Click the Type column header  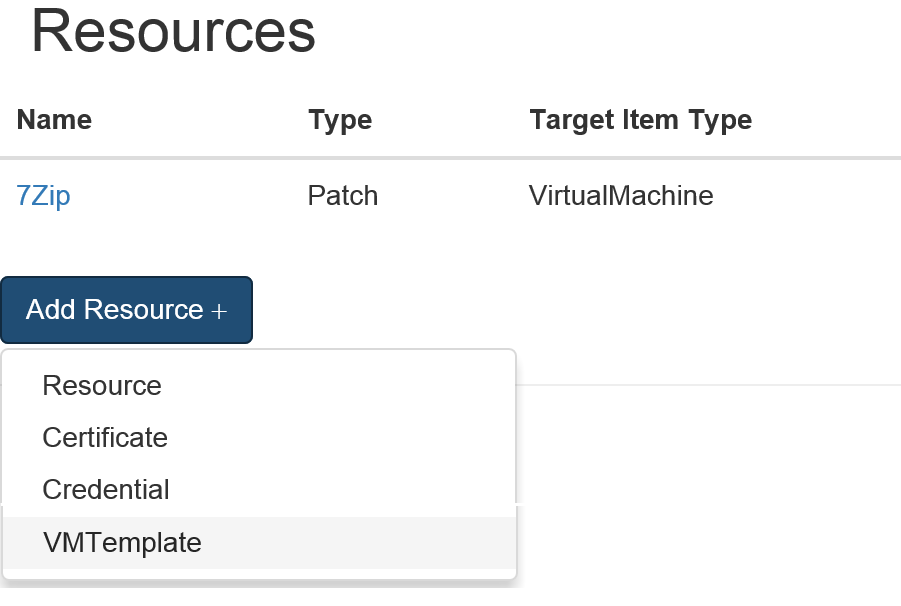click(x=340, y=120)
